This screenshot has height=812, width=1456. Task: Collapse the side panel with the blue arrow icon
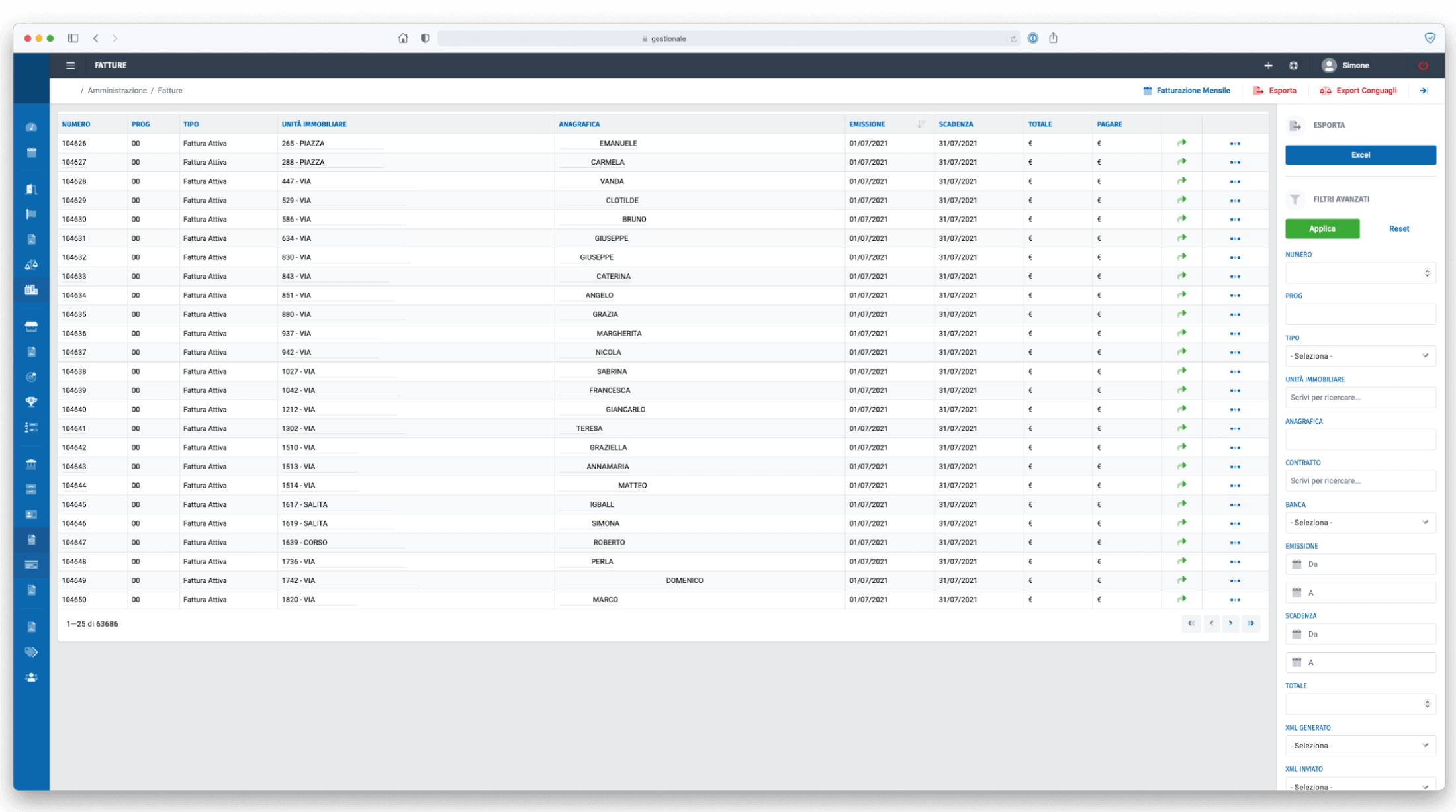point(1424,91)
